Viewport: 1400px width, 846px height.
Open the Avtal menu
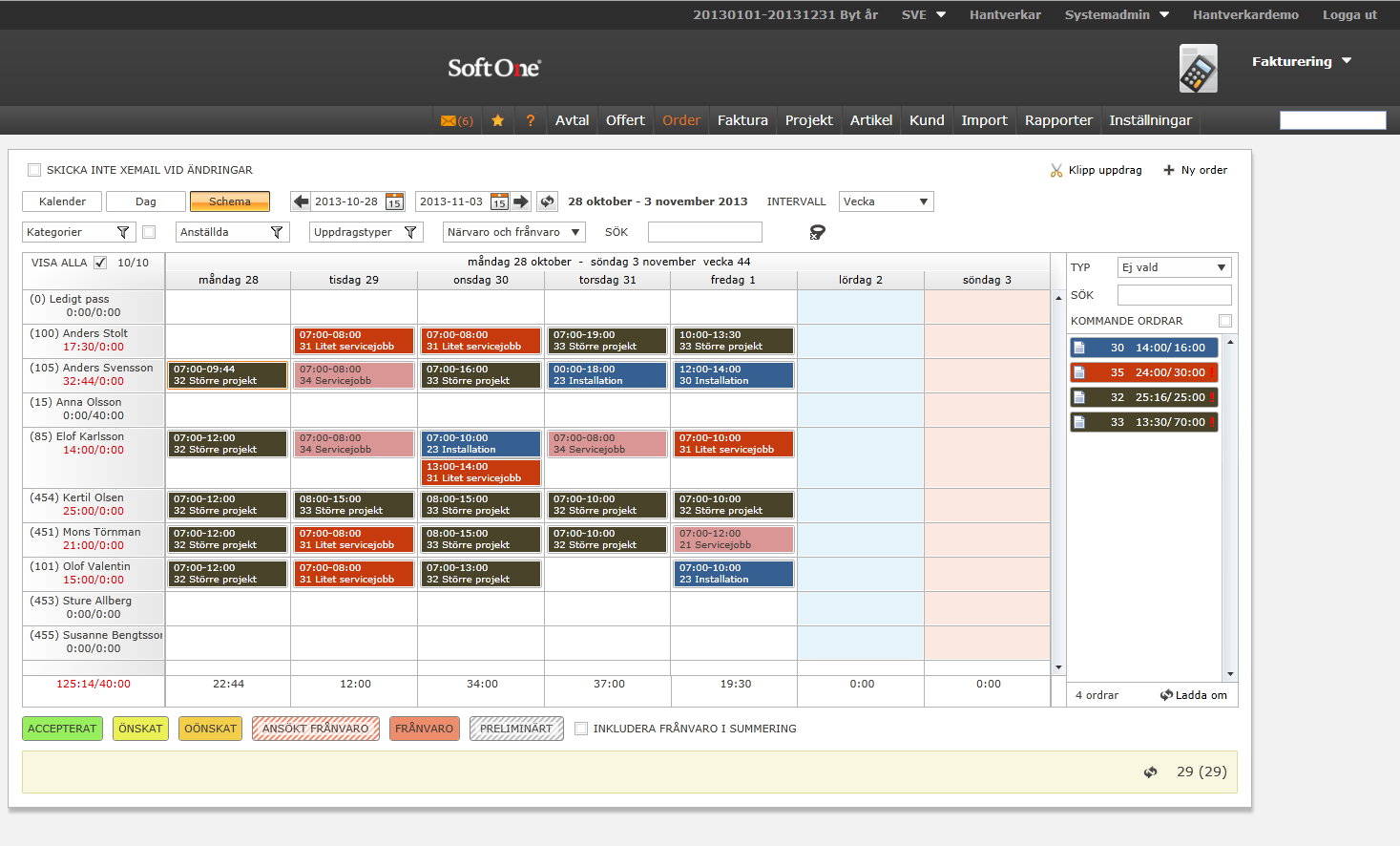point(572,120)
